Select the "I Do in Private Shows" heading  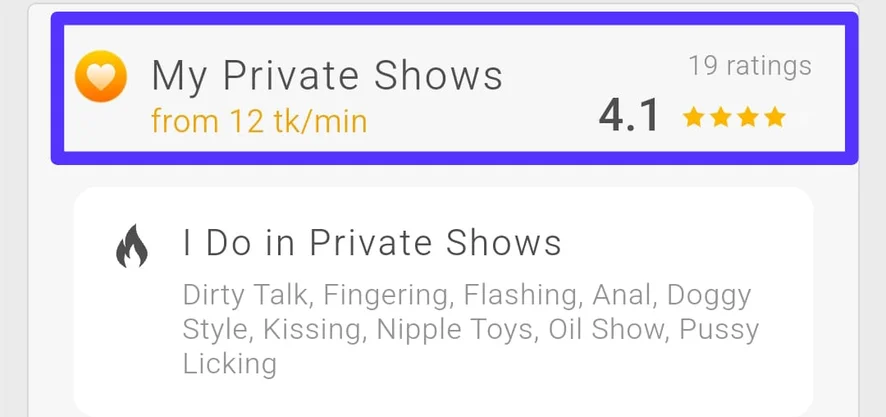click(372, 242)
